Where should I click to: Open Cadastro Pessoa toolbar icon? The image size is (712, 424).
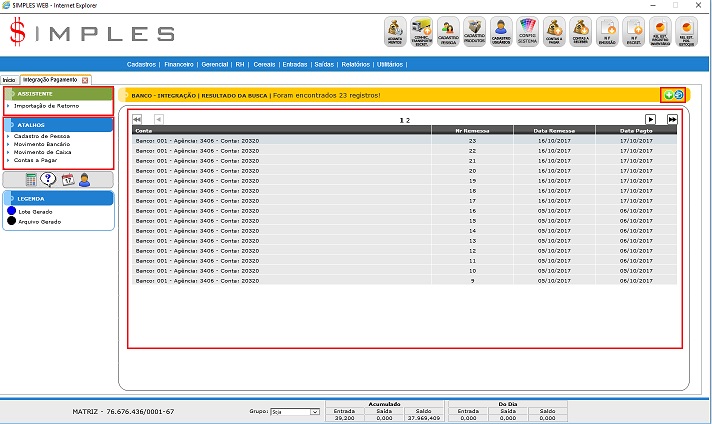[x=448, y=32]
